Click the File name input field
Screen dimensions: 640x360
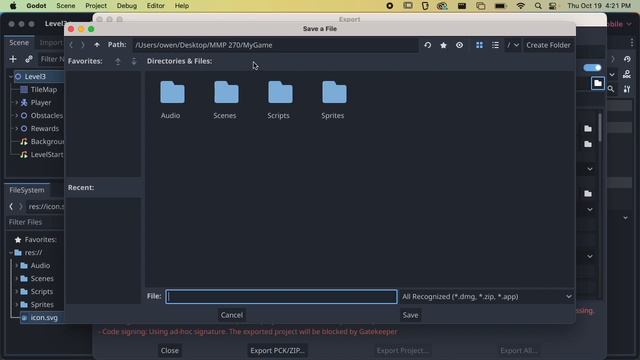coord(281,297)
